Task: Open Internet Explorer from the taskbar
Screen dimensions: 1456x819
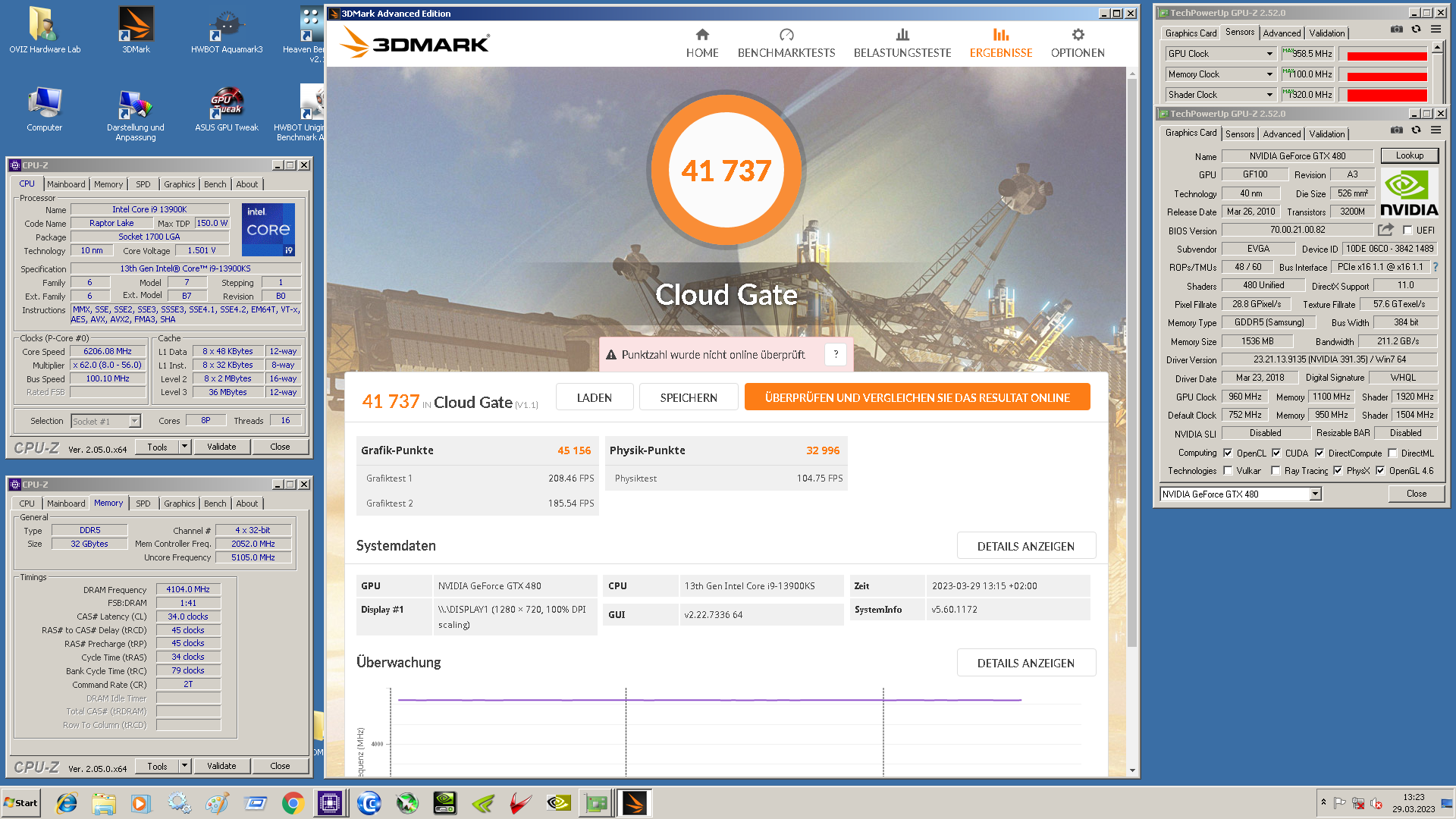Action: pyautogui.click(x=66, y=803)
